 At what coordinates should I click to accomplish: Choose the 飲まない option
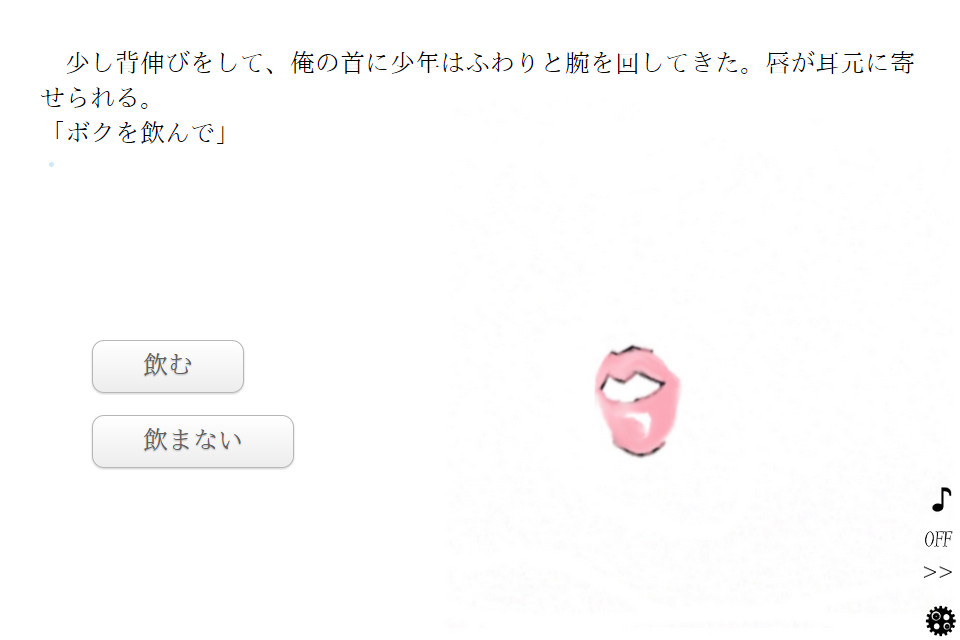193,441
